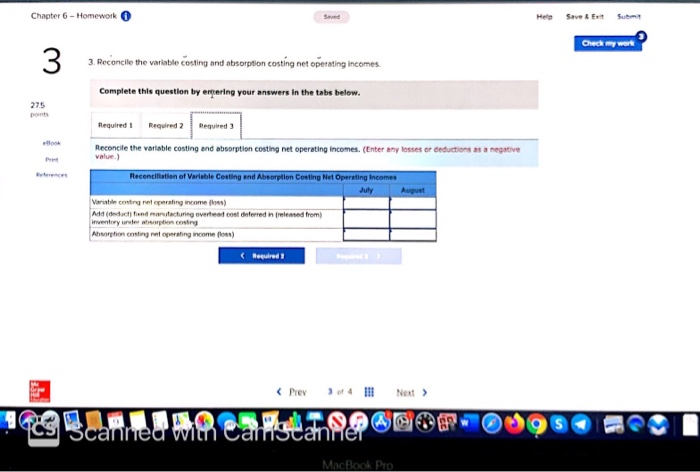This screenshot has height=472, width=700.
Task: Open Photos from the dock
Action: pyautogui.click(x=204, y=421)
